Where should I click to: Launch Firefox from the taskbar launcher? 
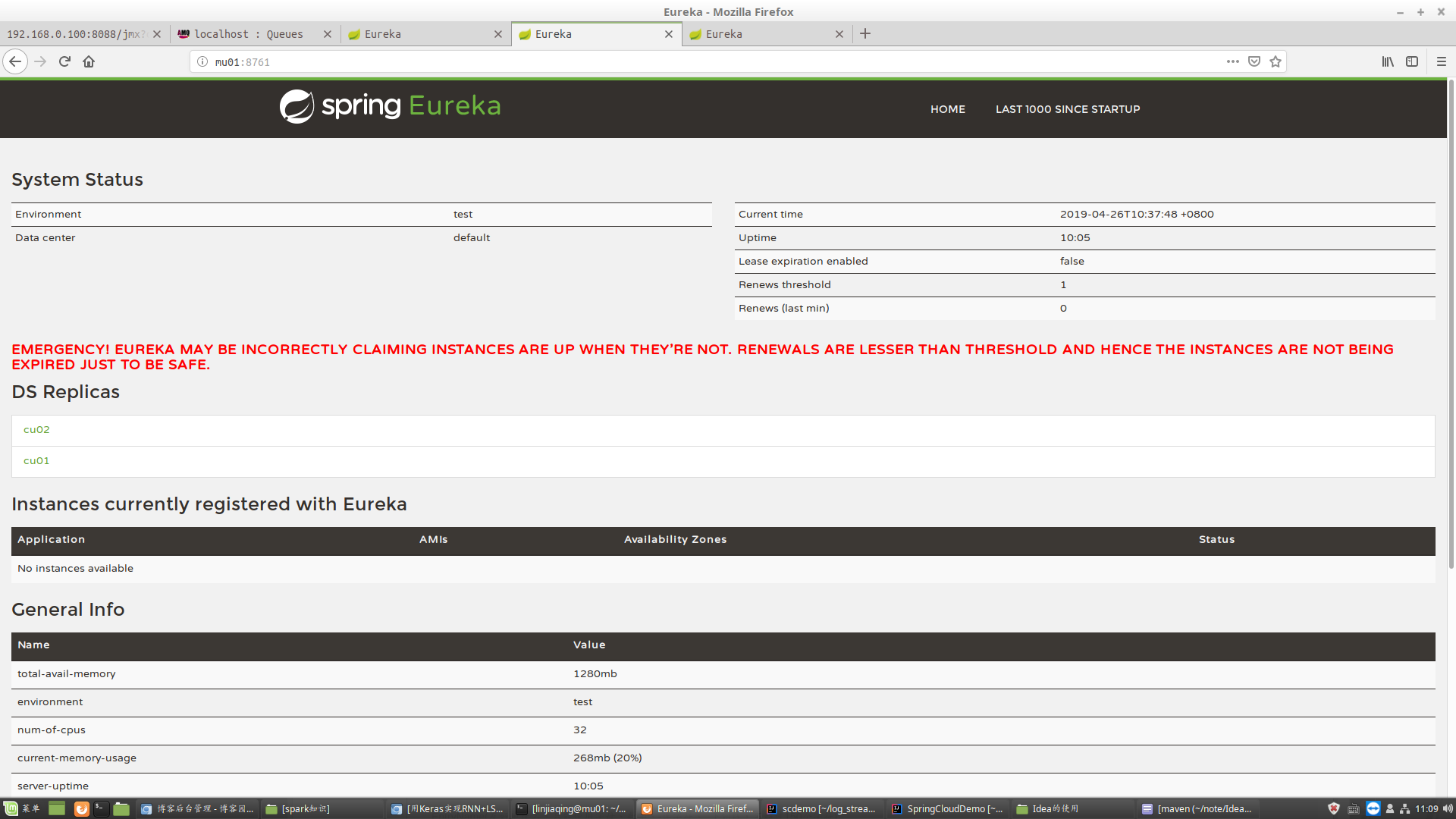click(81, 808)
